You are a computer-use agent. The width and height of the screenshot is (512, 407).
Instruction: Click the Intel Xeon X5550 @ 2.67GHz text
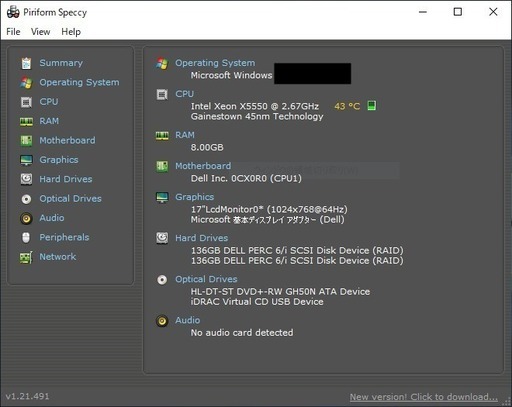pos(255,106)
